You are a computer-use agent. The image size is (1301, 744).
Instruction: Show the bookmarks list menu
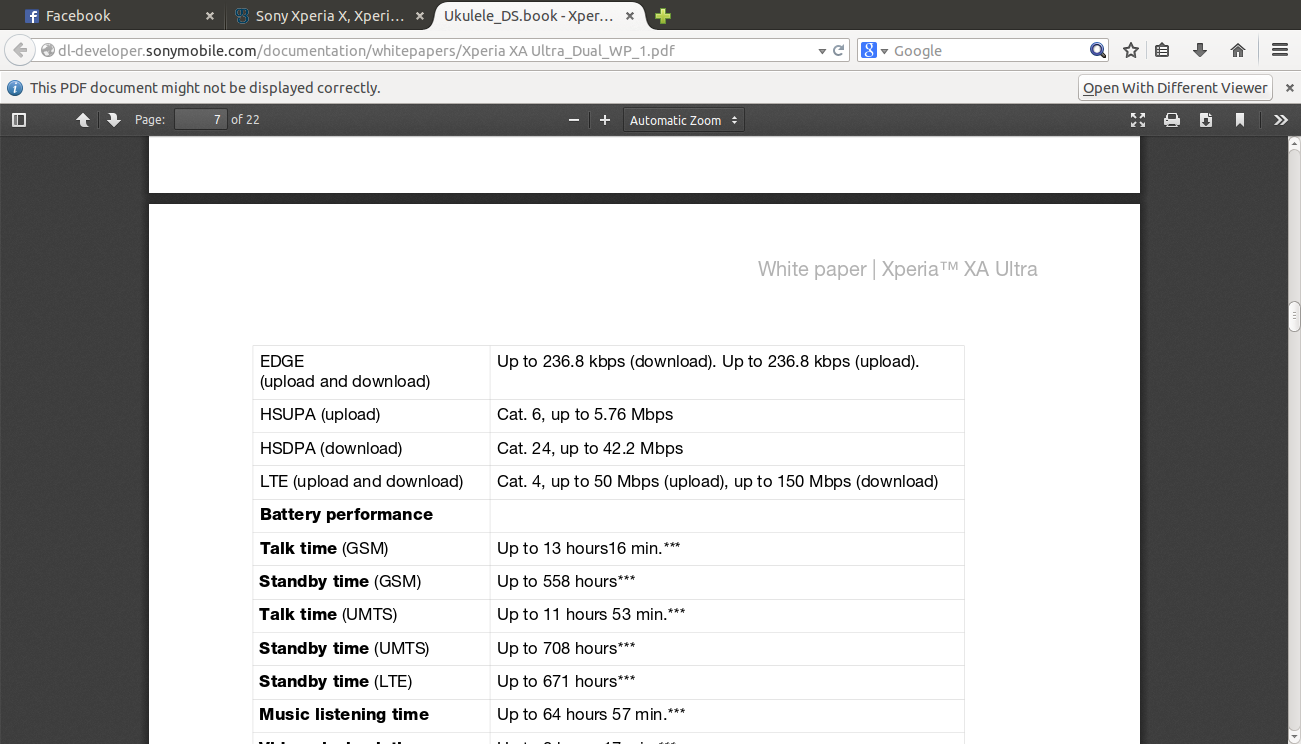[1162, 51]
